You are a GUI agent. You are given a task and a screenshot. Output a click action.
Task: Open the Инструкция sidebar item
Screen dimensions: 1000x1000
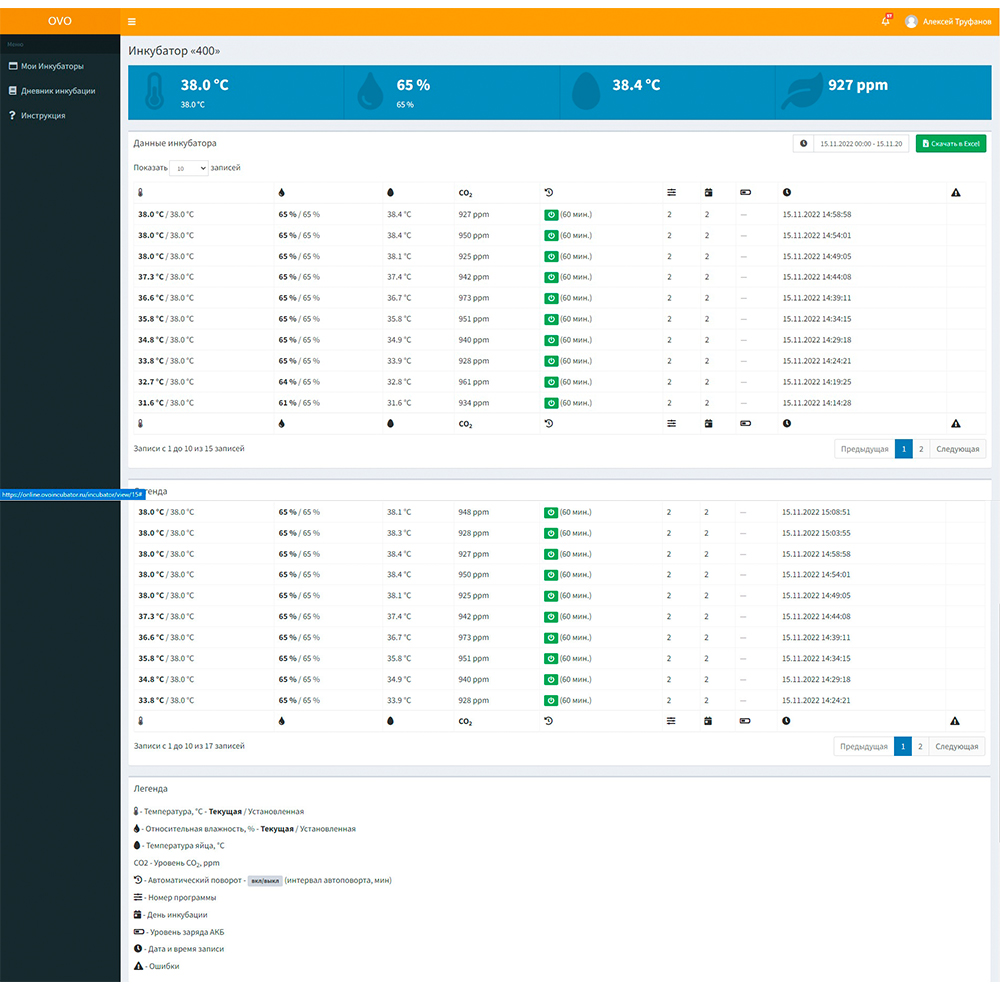(x=43, y=116)
